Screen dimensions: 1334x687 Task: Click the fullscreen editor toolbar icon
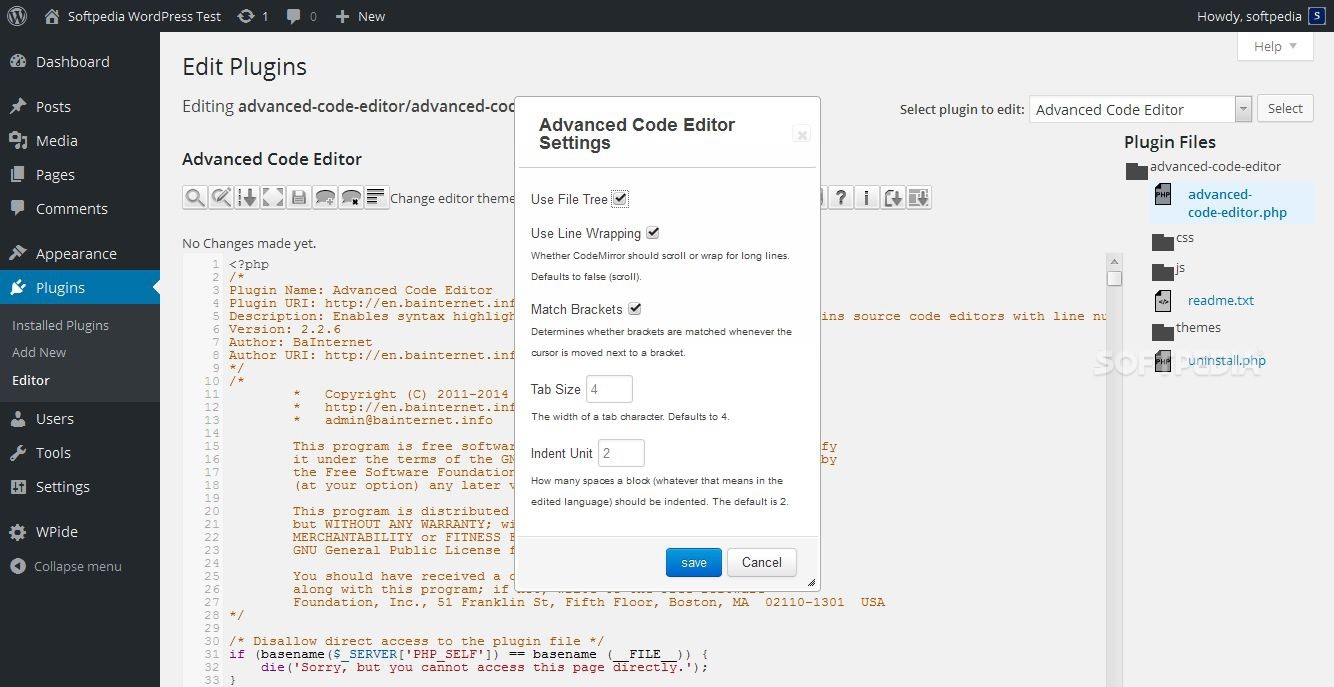pyautogui.click(x=273, y=198)
